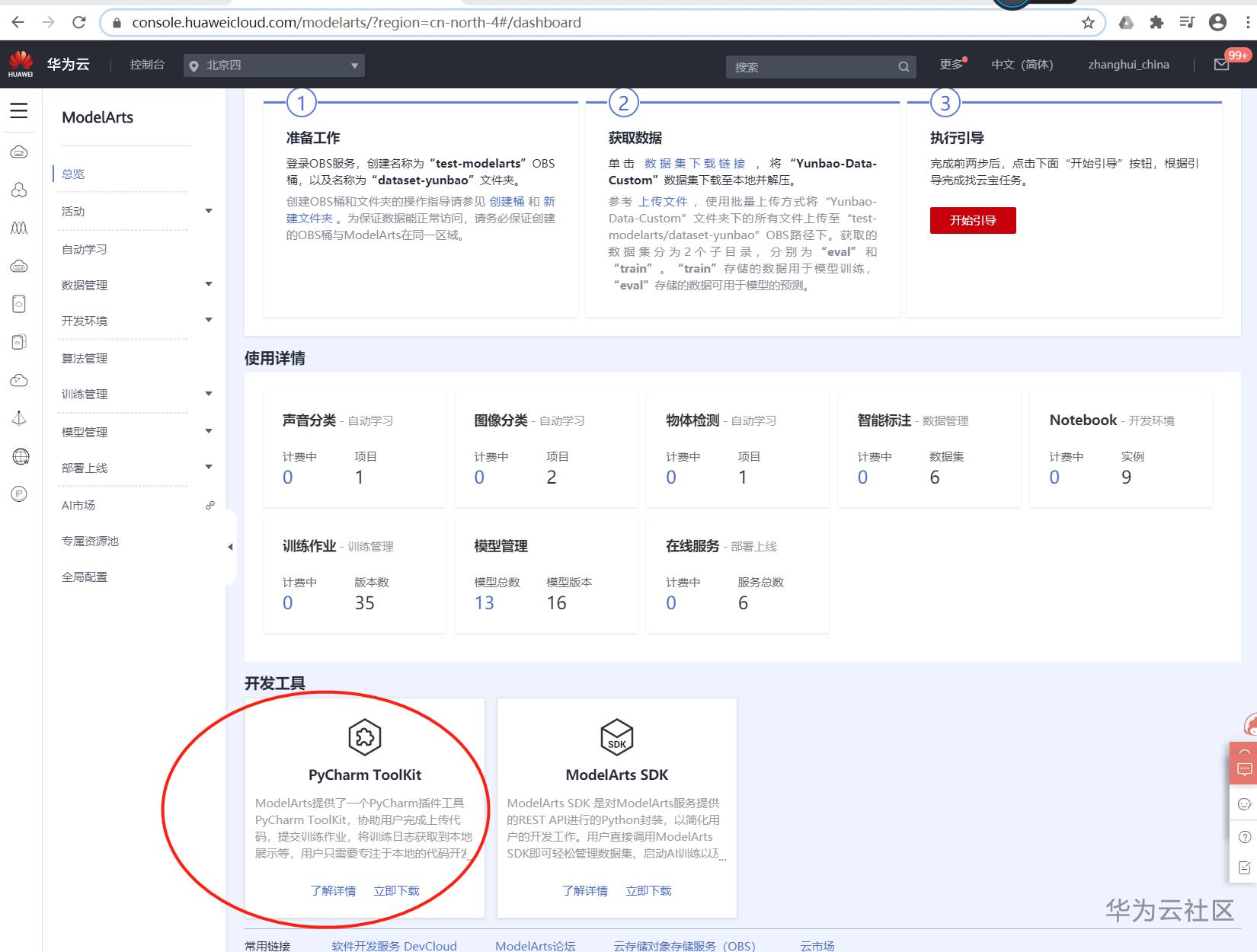Click the ModelArts SDK cube icon

(617, 736)
